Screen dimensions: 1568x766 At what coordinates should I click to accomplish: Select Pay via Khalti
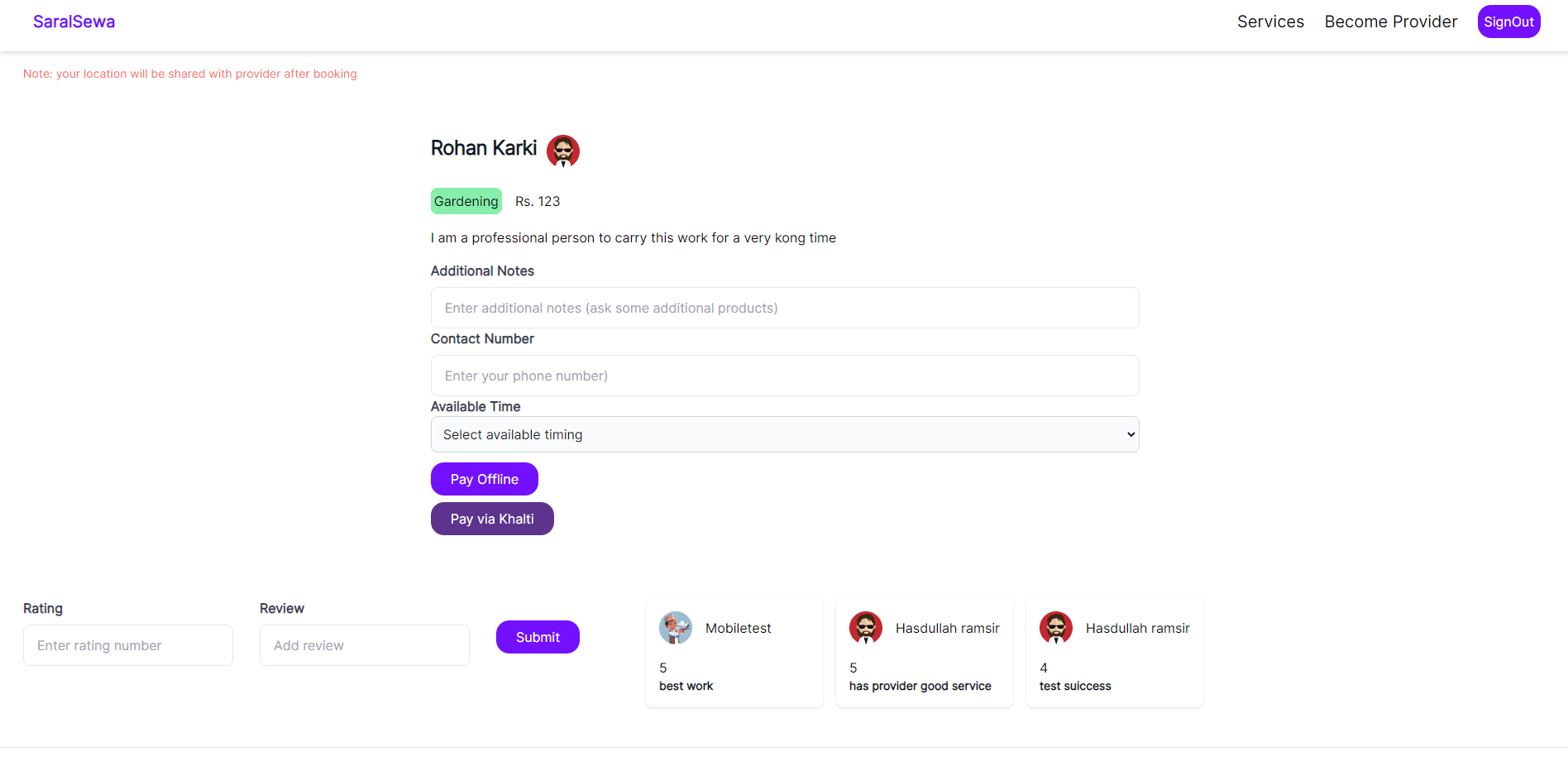(x=492, y=519)
